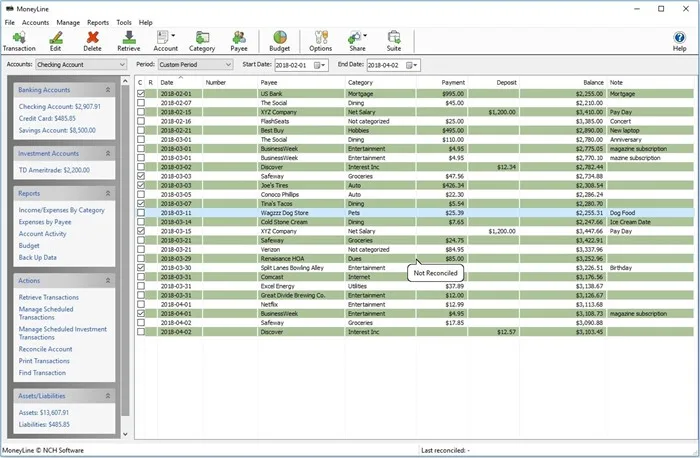700x458 pixels.
Task: Collapse the Investment Accounts panel
Action: tap(108, 153)
